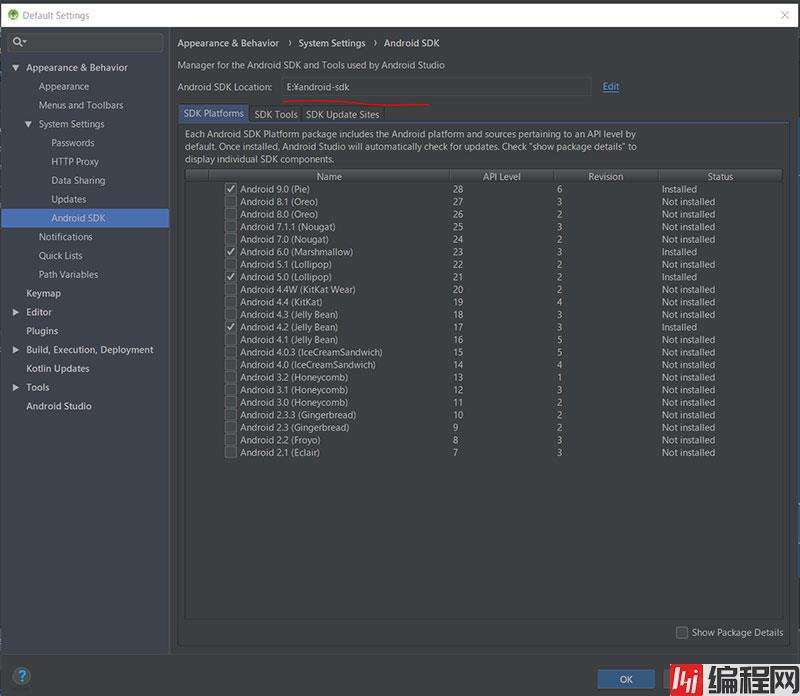
Task: Select Android 4.4W (KitKat Wear) row name
Action: pyautogui.click(x=298, y=289)
